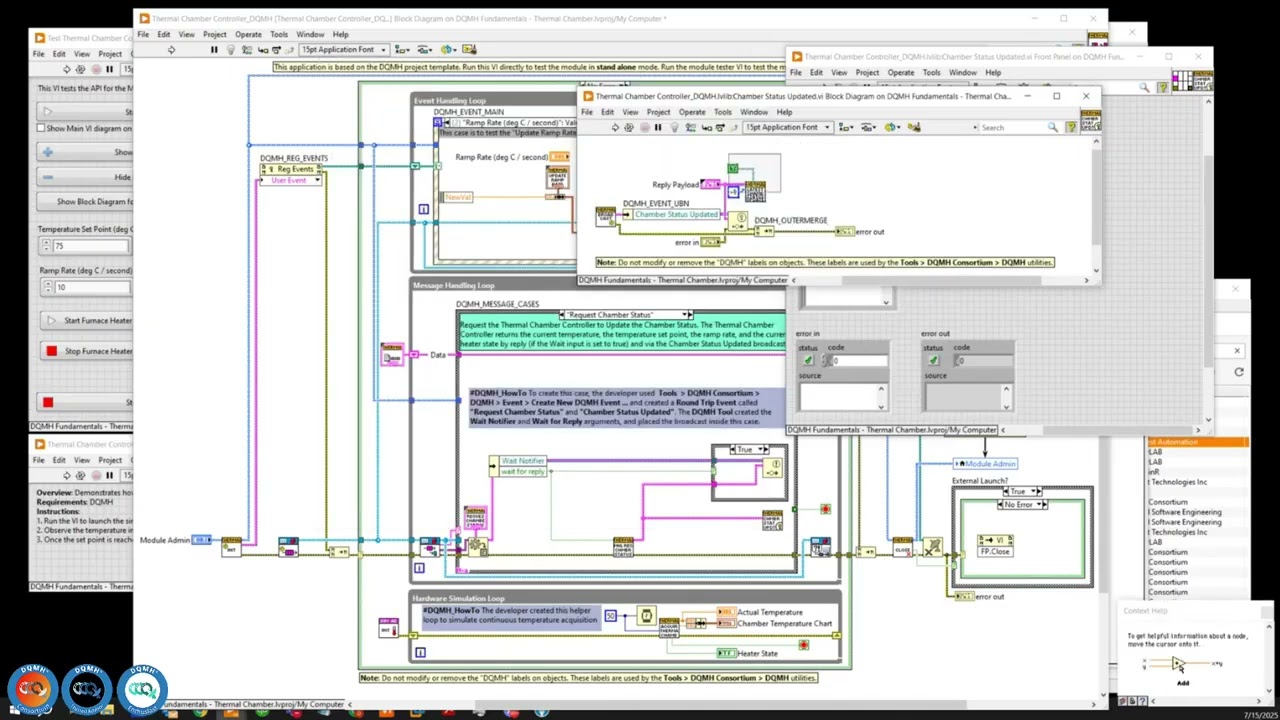Click Clean Up Diagram in Chamber Status Updated toolbar

pos(914,127)
